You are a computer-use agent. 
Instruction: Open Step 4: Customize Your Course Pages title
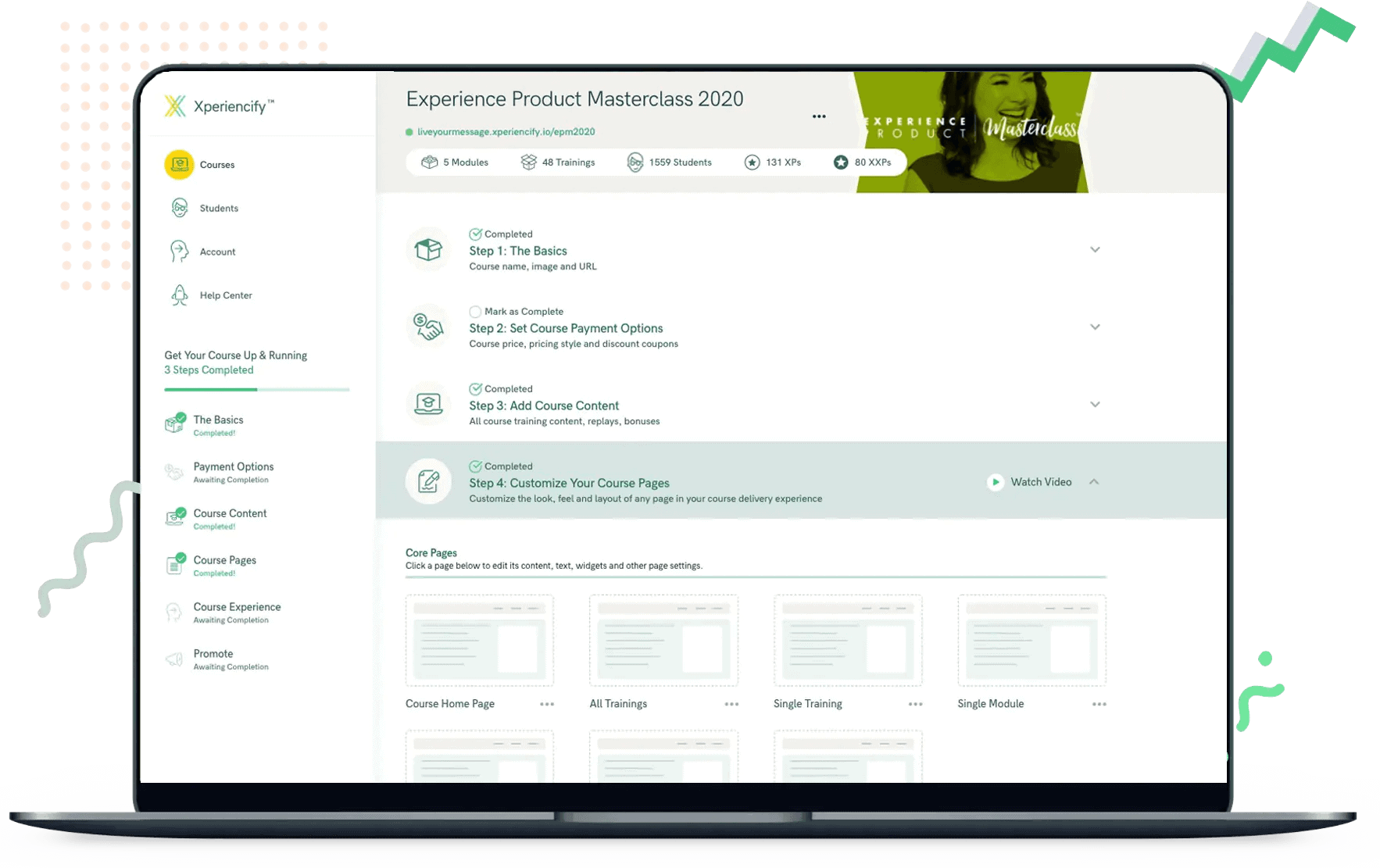[569, 483]
